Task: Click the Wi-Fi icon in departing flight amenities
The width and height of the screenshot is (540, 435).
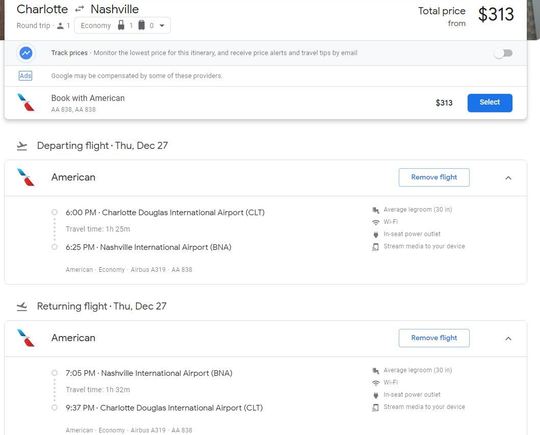Action: pyautogui.click(x=376, y=222)
